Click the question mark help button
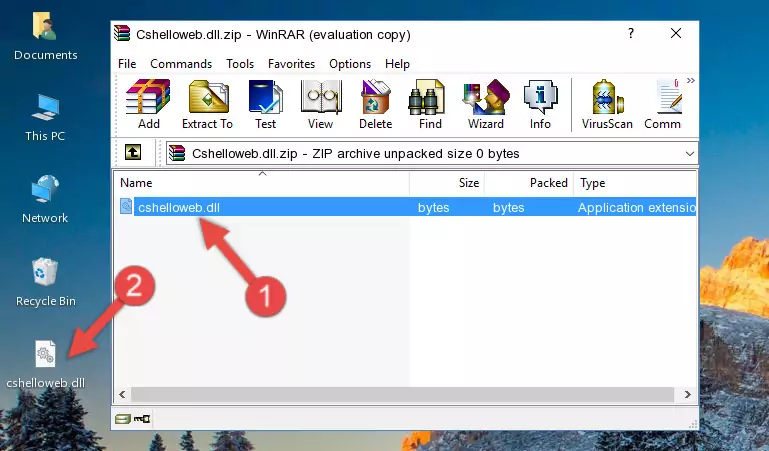Image resolution: width=769 pixels, height=451 pixels. coord(631,33)
